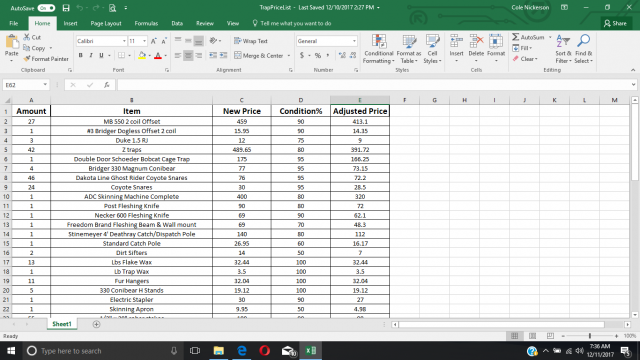Open Excel from the taskbar
Screen dimensions: 640x360
(311, 351)
